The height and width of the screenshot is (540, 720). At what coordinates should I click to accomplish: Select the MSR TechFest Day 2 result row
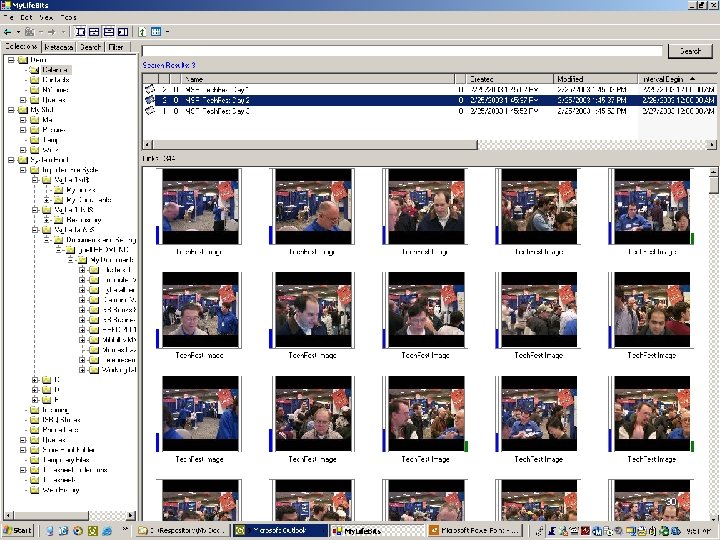(429, 100)
